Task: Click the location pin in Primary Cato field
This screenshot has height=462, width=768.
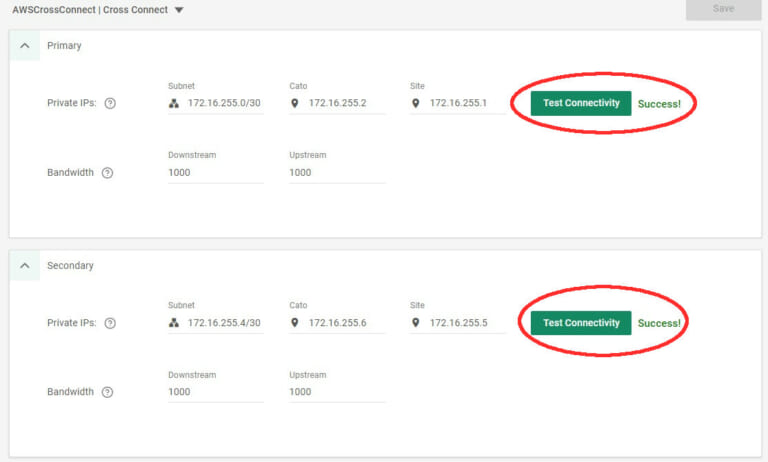Action: pyautogui.click(x=295, y=103)
